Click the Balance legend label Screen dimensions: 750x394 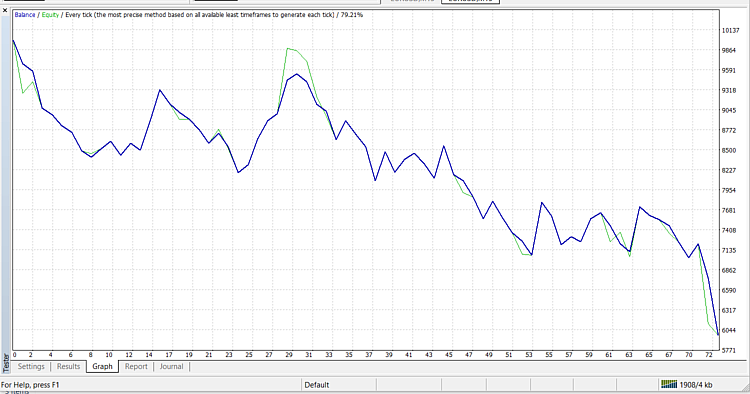tap(25, 15)
